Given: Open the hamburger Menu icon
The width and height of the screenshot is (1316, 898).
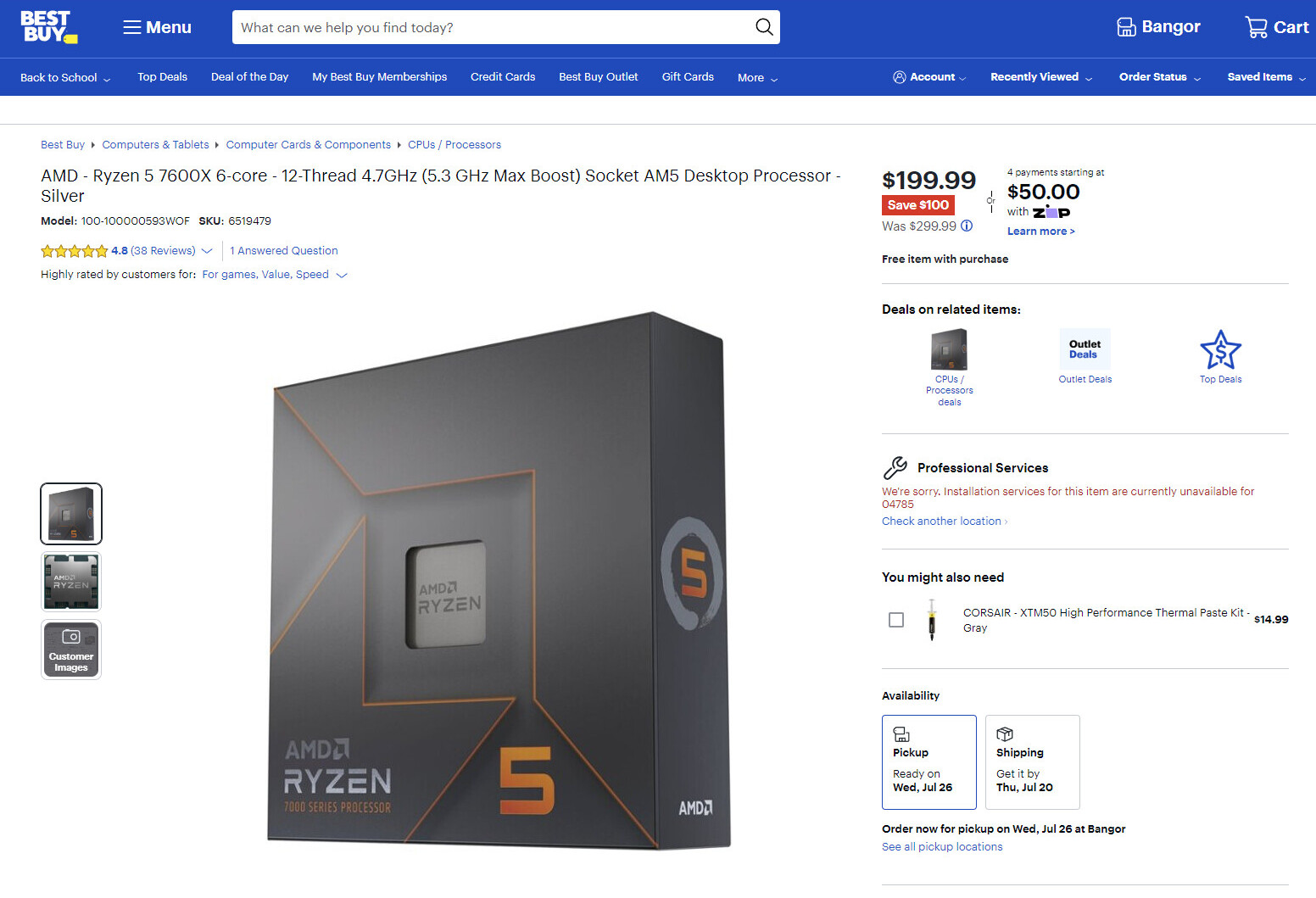Looking at the screenshot, I should point(131,27).
